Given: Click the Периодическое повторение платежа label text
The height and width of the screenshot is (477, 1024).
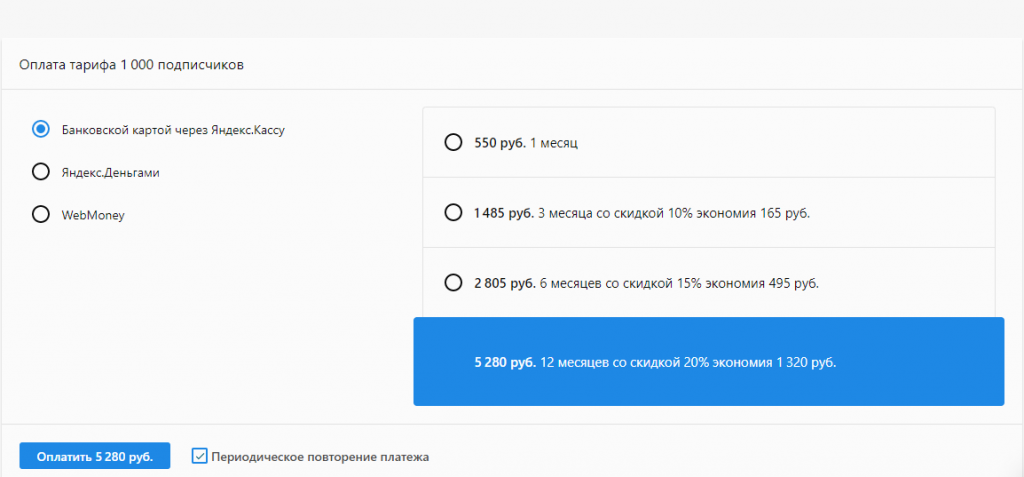Looking at the screenshot, I should click(320, 457).
